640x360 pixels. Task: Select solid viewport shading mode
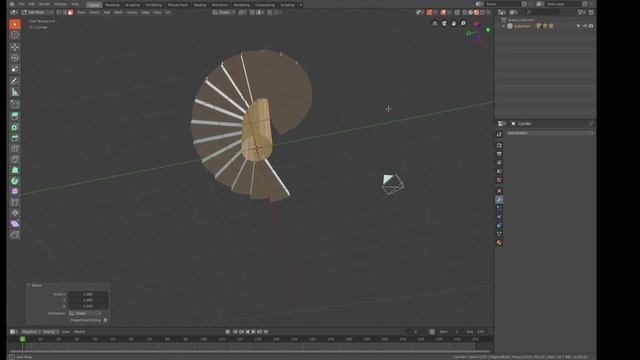pos(471,12)
